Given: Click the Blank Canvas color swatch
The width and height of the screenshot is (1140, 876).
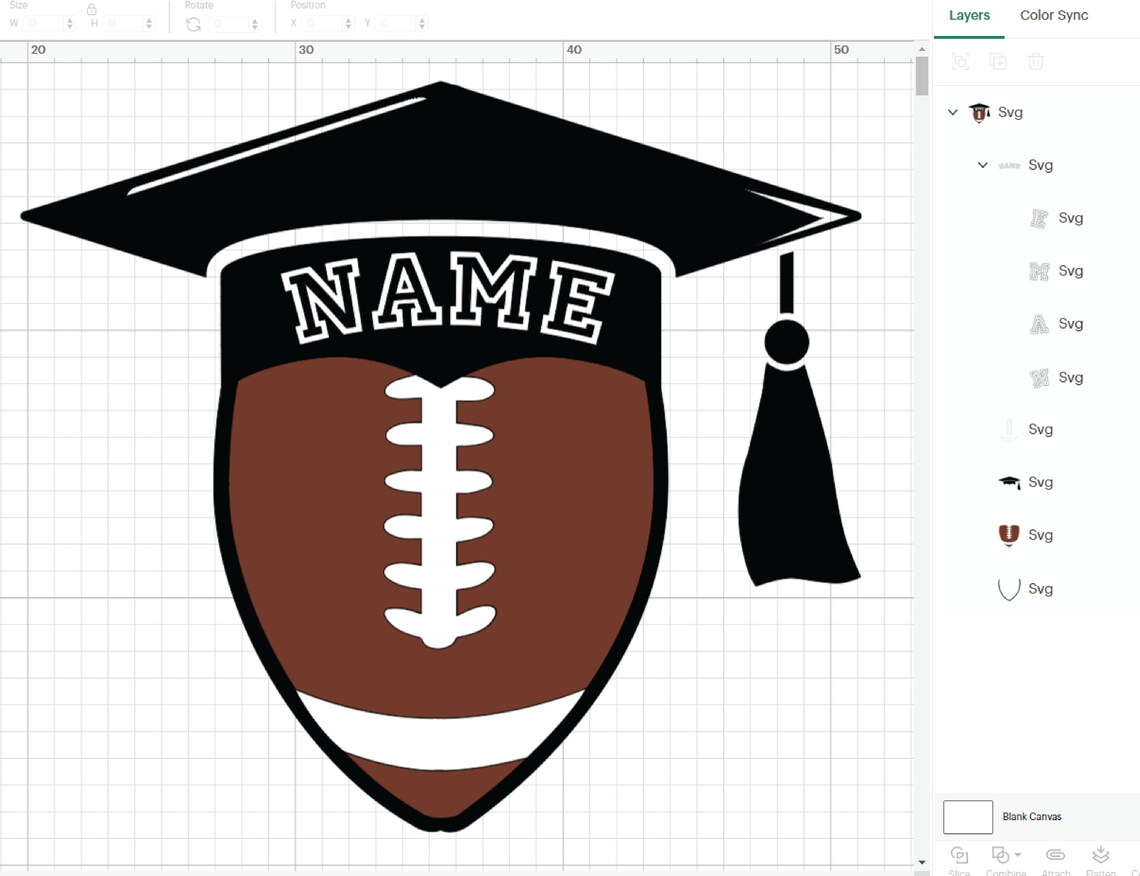Looking at the screenshot, I should tap(966, 816).
